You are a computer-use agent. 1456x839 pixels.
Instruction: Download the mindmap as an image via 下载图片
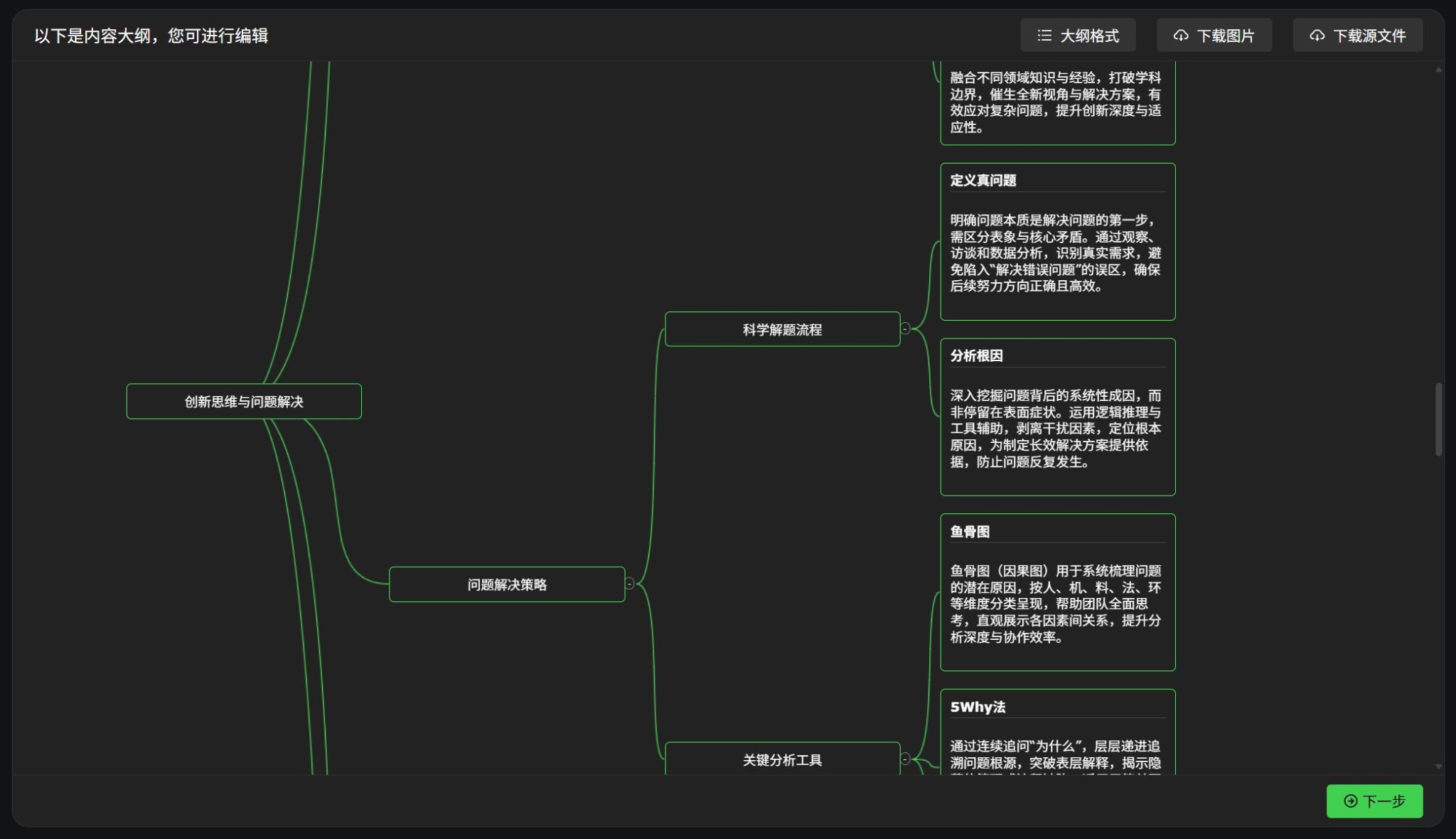[x=1214, y=35]
